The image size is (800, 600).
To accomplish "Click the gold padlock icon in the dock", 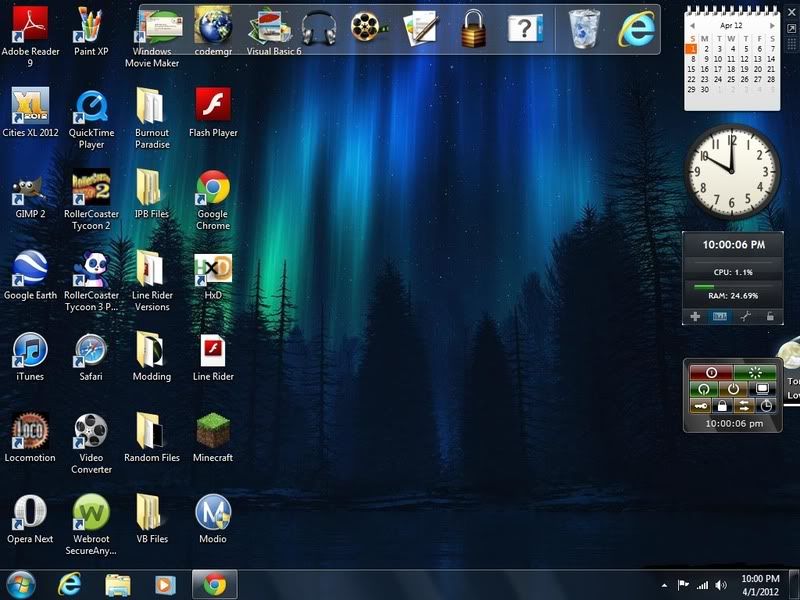I will 473,29.
